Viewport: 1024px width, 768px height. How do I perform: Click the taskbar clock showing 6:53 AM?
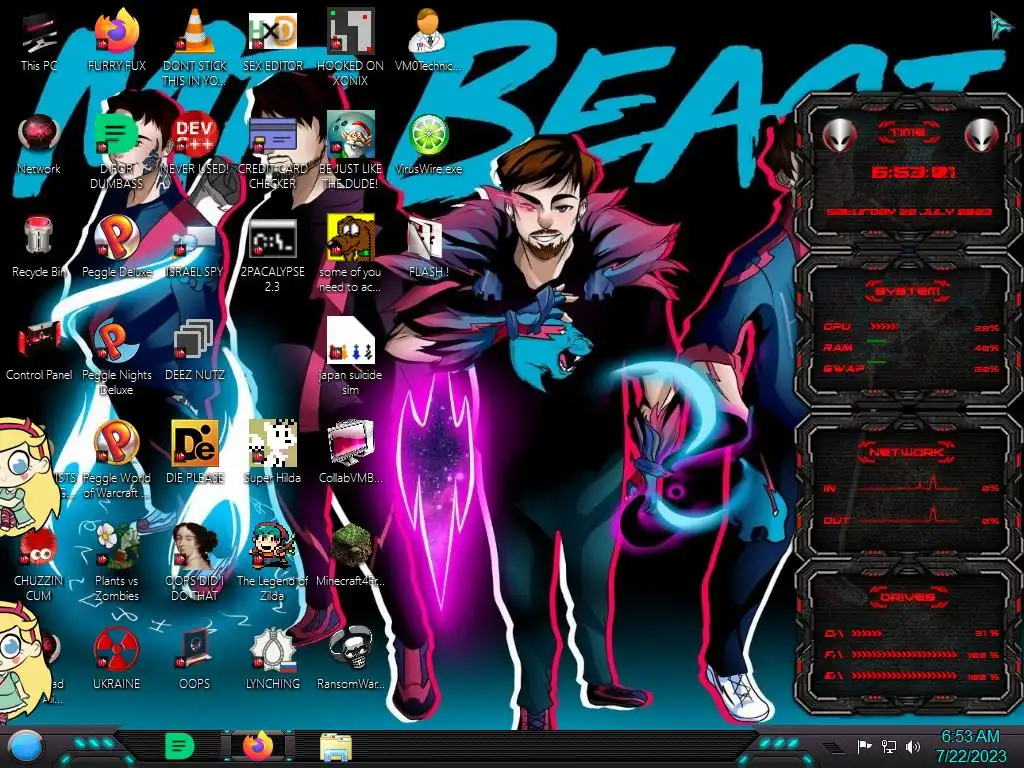coord(970,746)
